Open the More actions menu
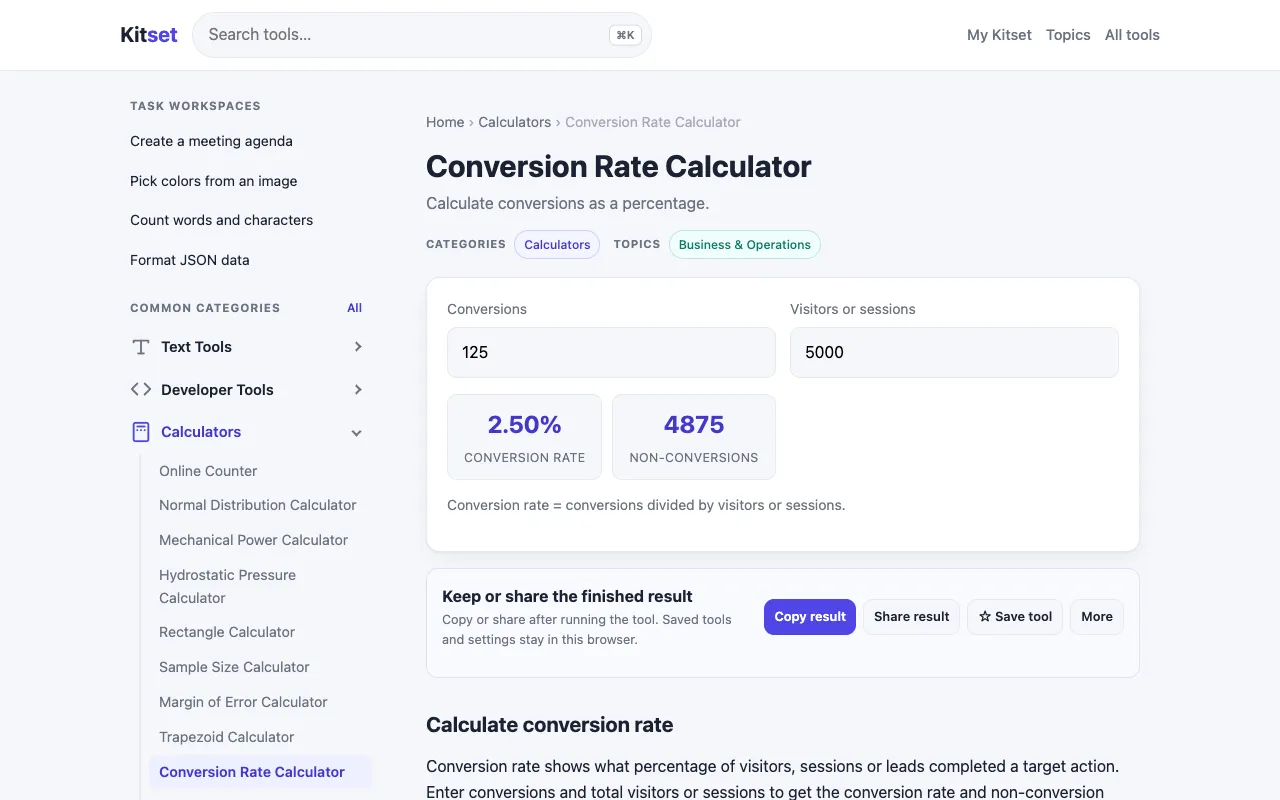1280x800 pixels. (x=1097, y=617)
